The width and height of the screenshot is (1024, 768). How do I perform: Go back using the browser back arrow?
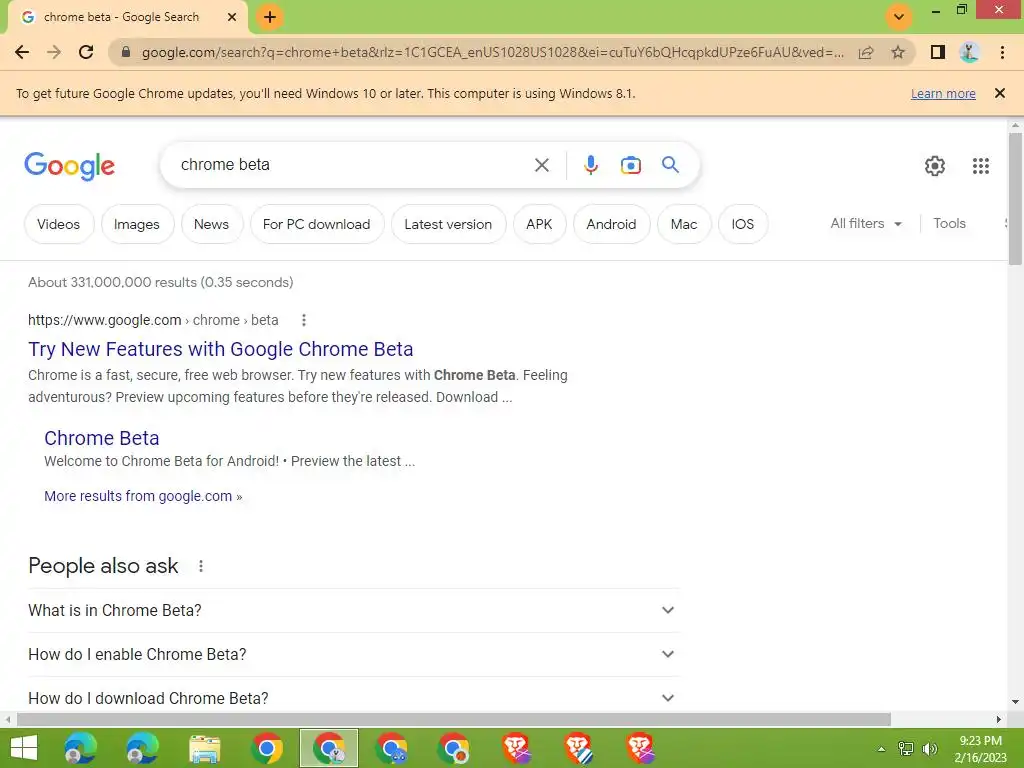pyautogui.click(x=22, y=52)
